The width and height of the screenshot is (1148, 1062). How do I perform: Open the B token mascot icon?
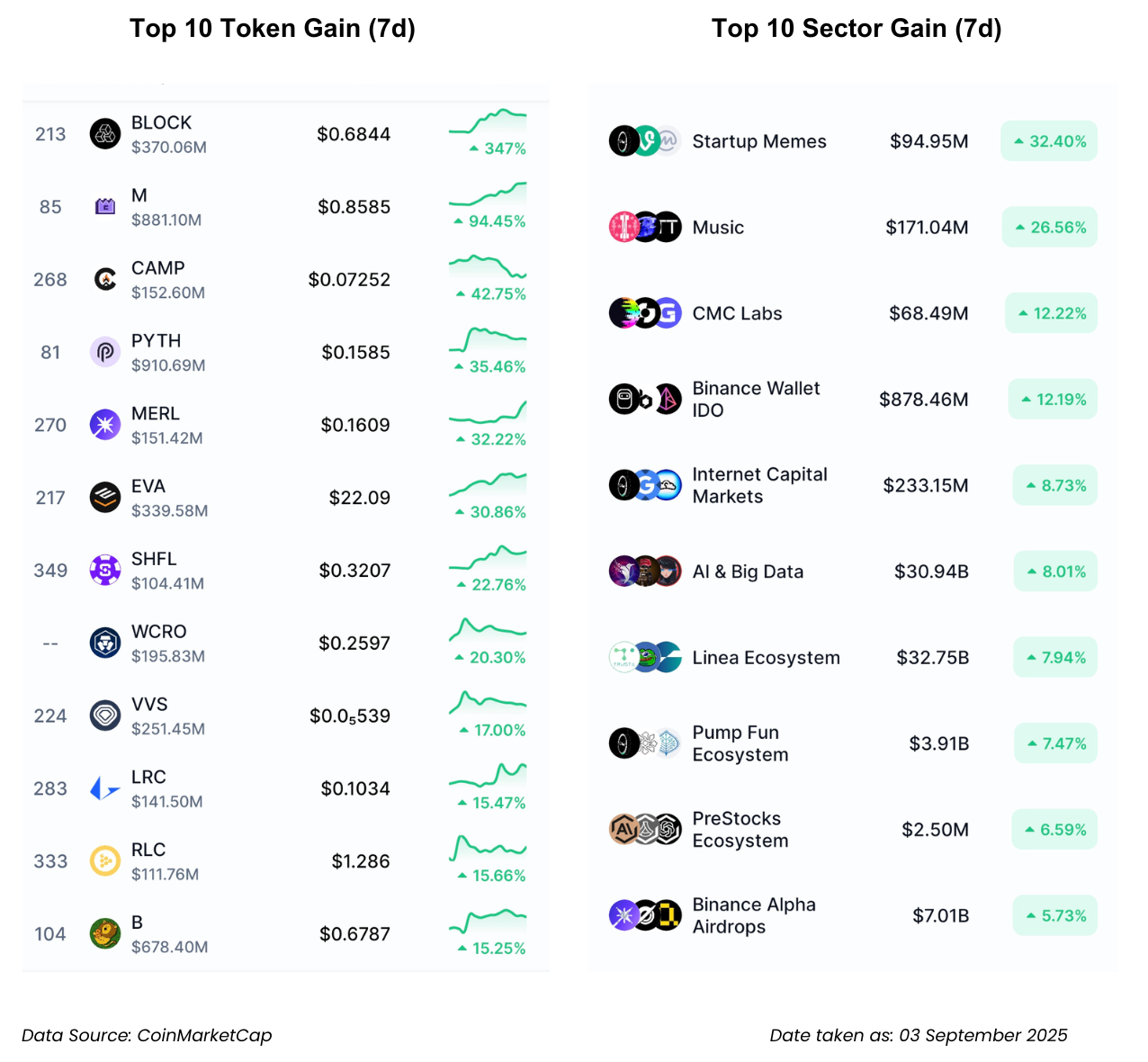click(x=105, y=934)
